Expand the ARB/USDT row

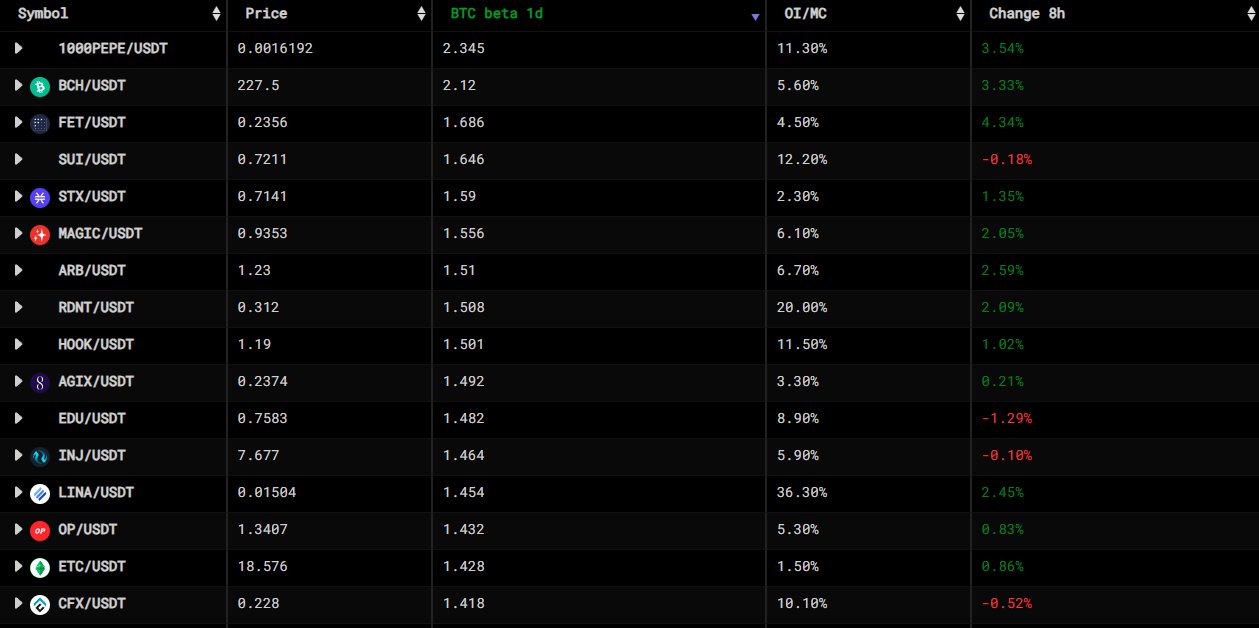click(18, 270)
